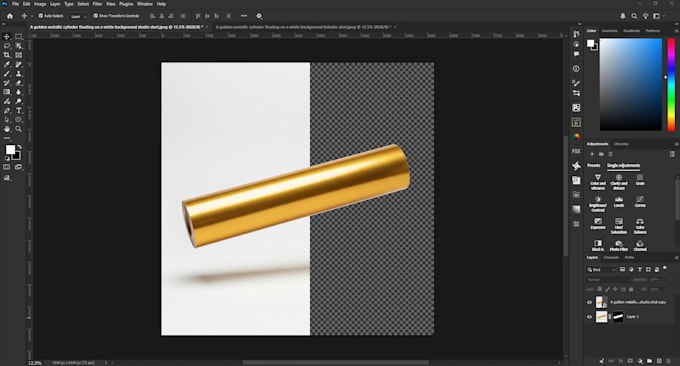Open the Plugins menu
680x366 pixels.
click(126, 4)
